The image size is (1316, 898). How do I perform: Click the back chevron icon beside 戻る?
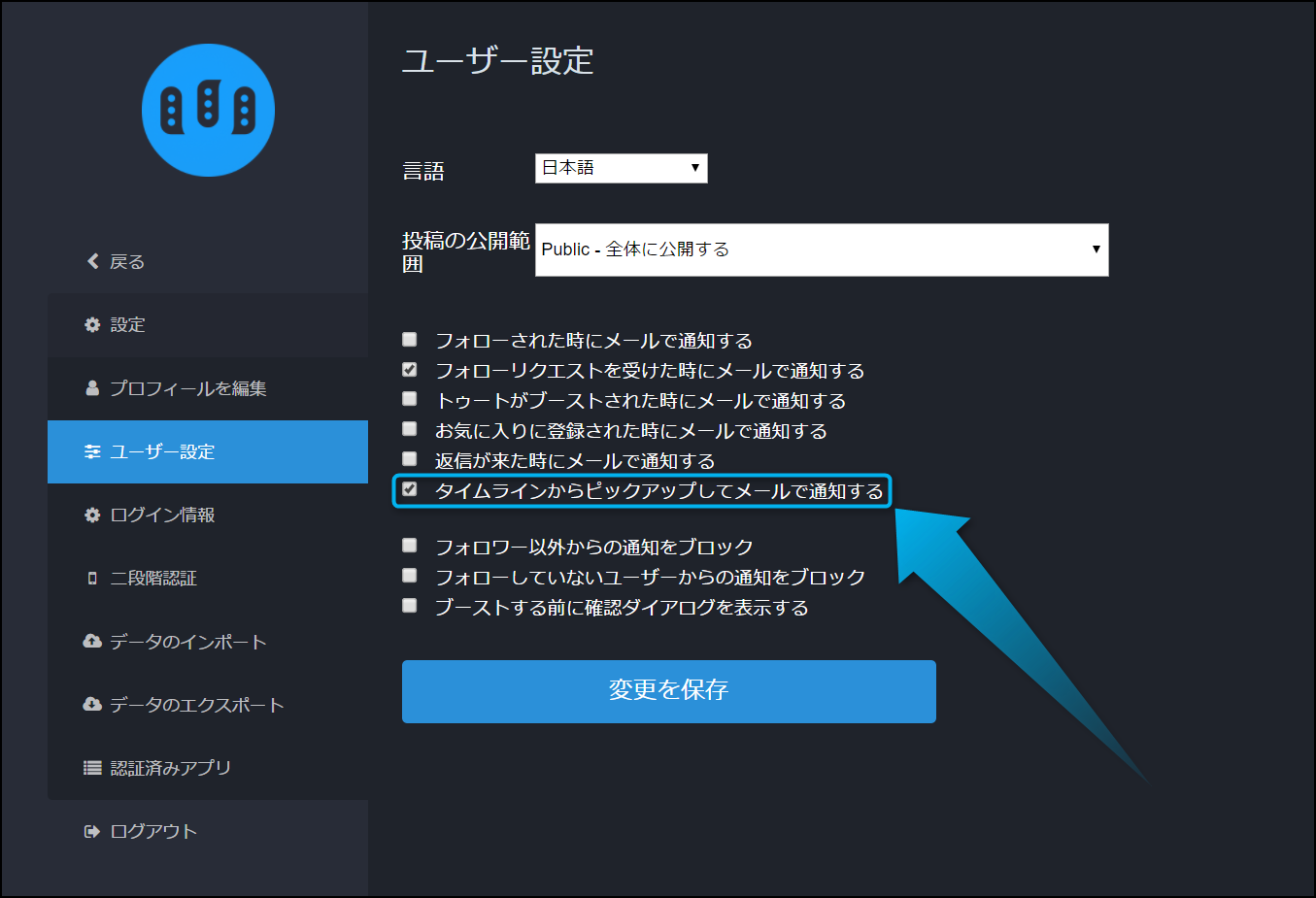(93, 261)
